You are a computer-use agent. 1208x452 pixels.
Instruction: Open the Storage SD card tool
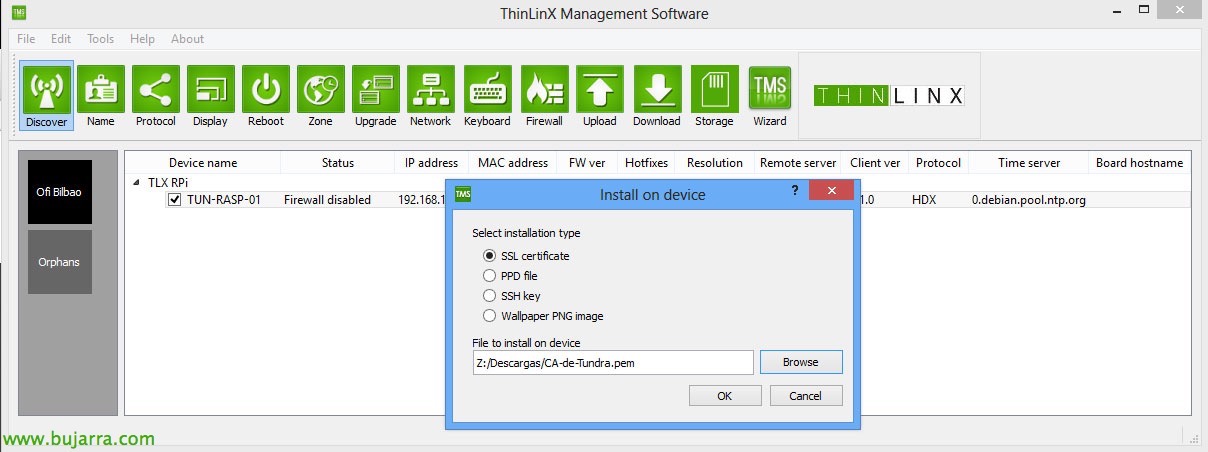[714, 96]
